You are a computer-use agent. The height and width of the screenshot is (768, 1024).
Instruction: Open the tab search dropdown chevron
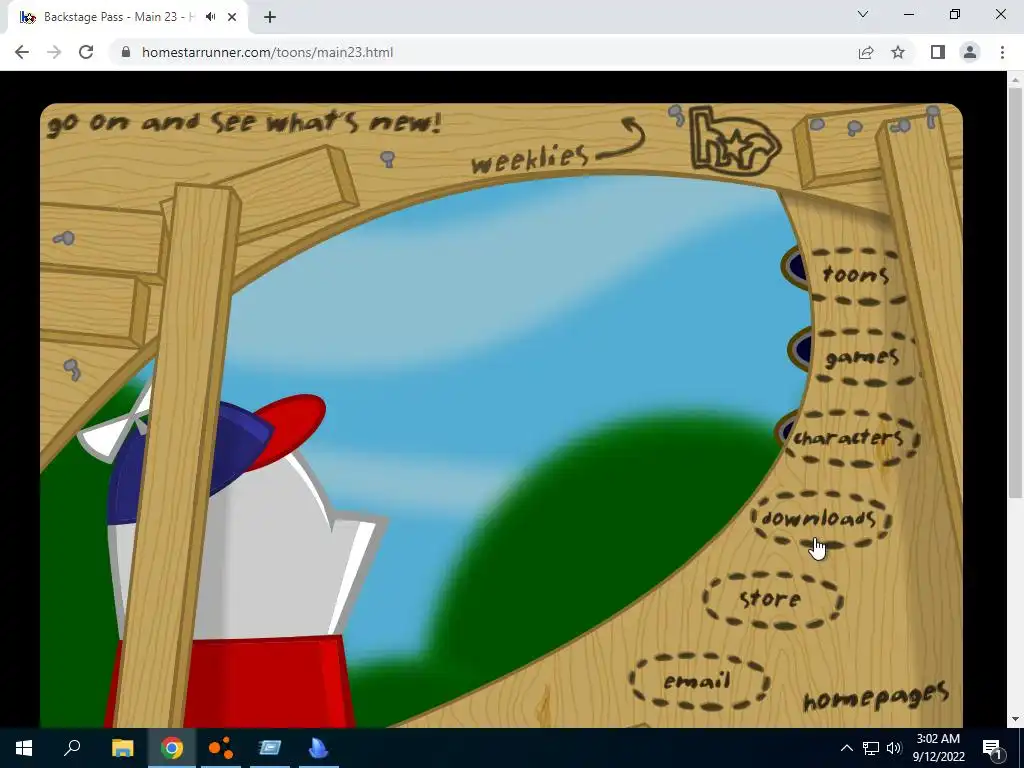coord(863,14)
